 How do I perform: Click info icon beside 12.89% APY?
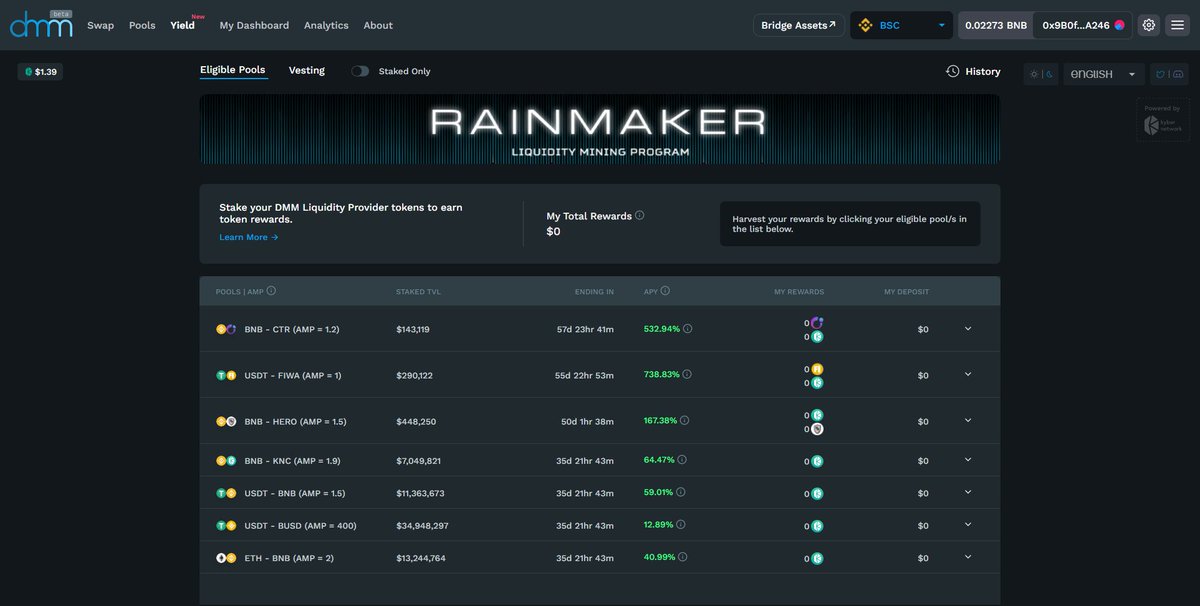[680, 524]
